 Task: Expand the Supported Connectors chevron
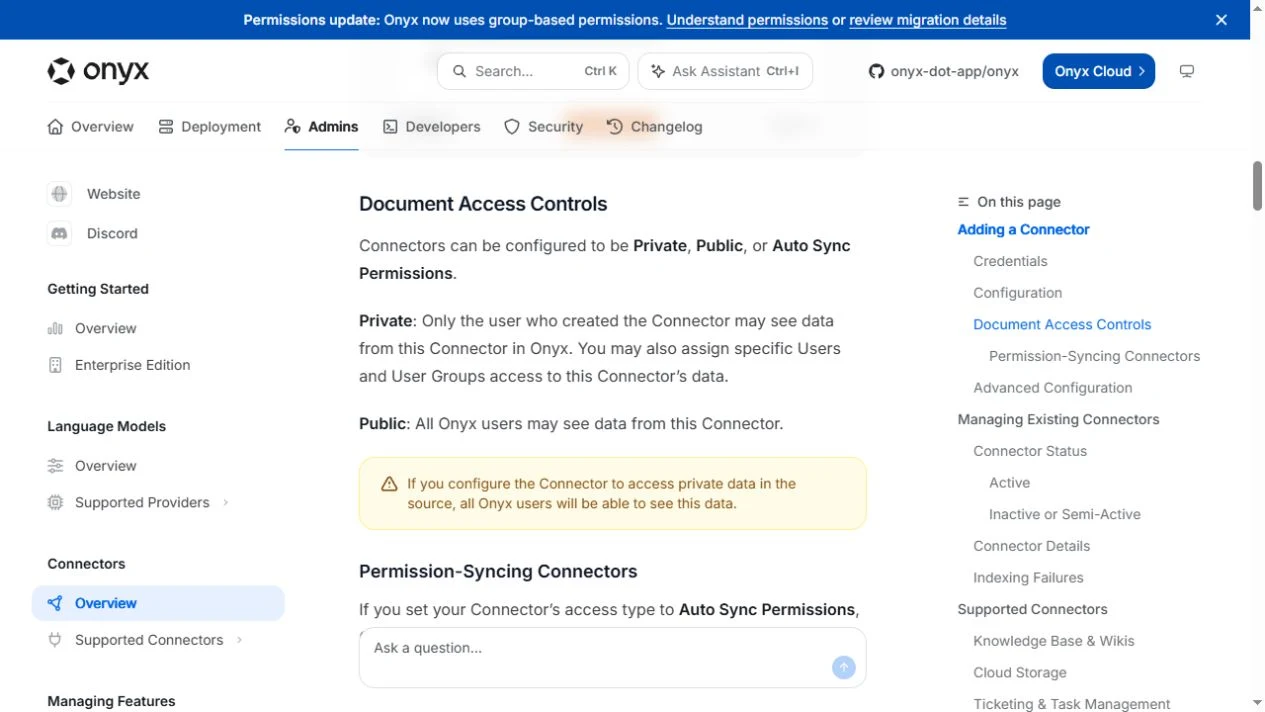(240, 640)
